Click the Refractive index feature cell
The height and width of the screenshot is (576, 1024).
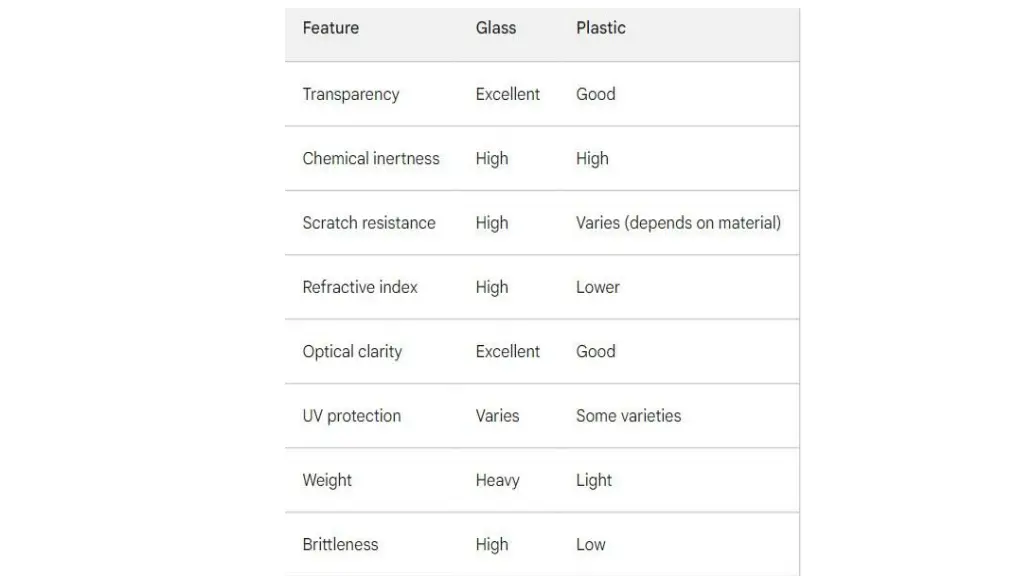click(x=360, y=287)
